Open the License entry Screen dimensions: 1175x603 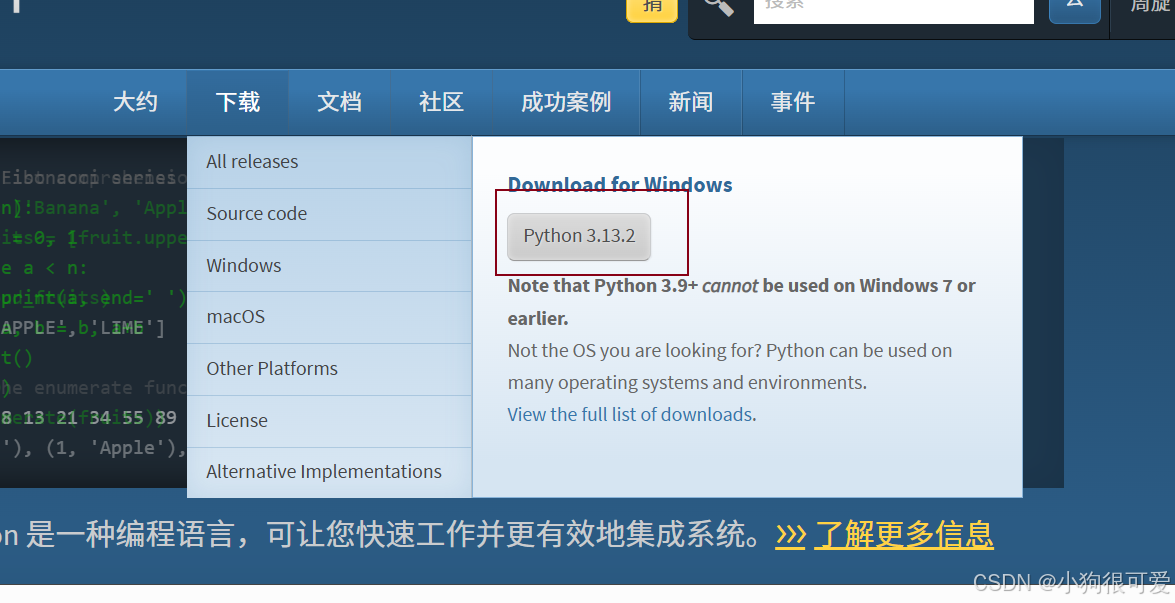[x=329, y=421]
